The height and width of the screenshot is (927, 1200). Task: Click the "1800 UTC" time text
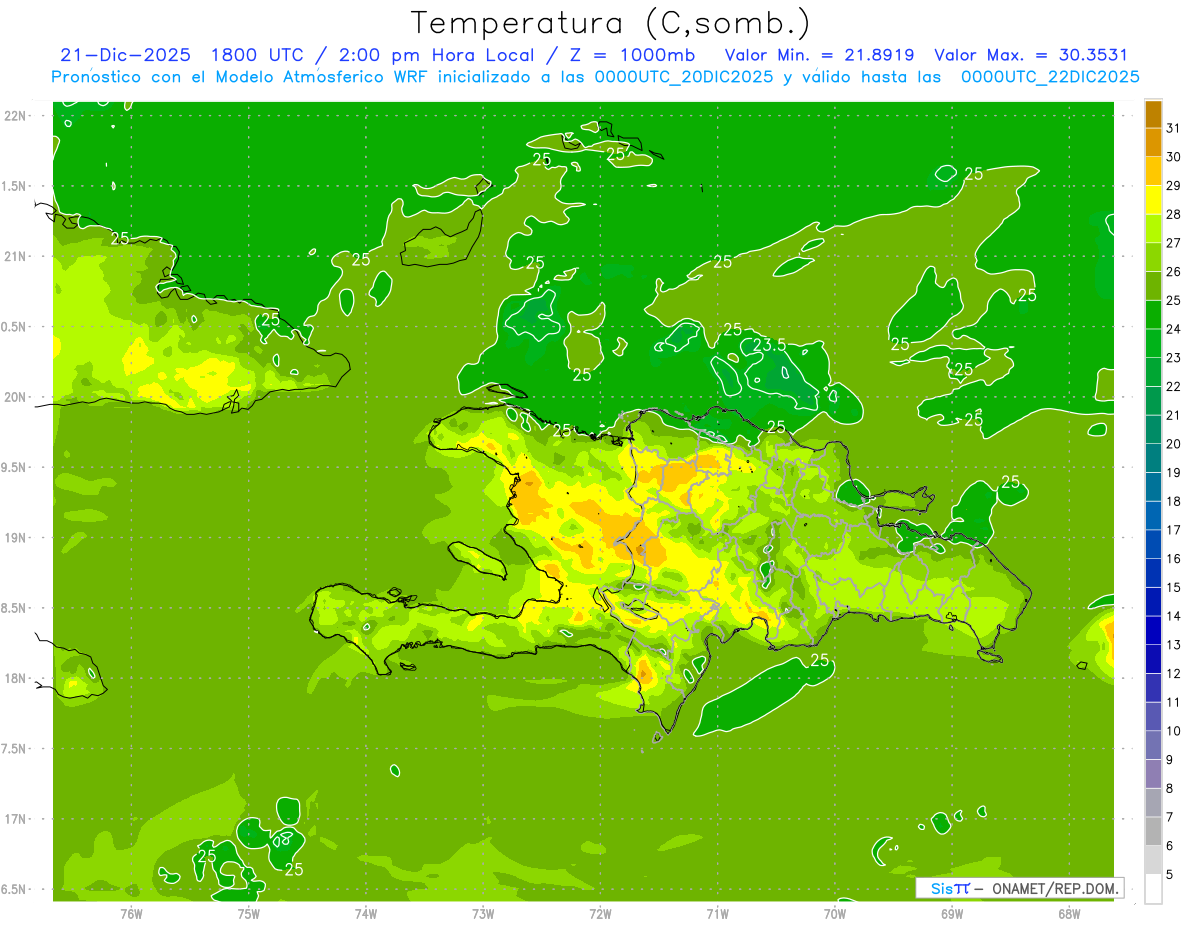point(256,55)
